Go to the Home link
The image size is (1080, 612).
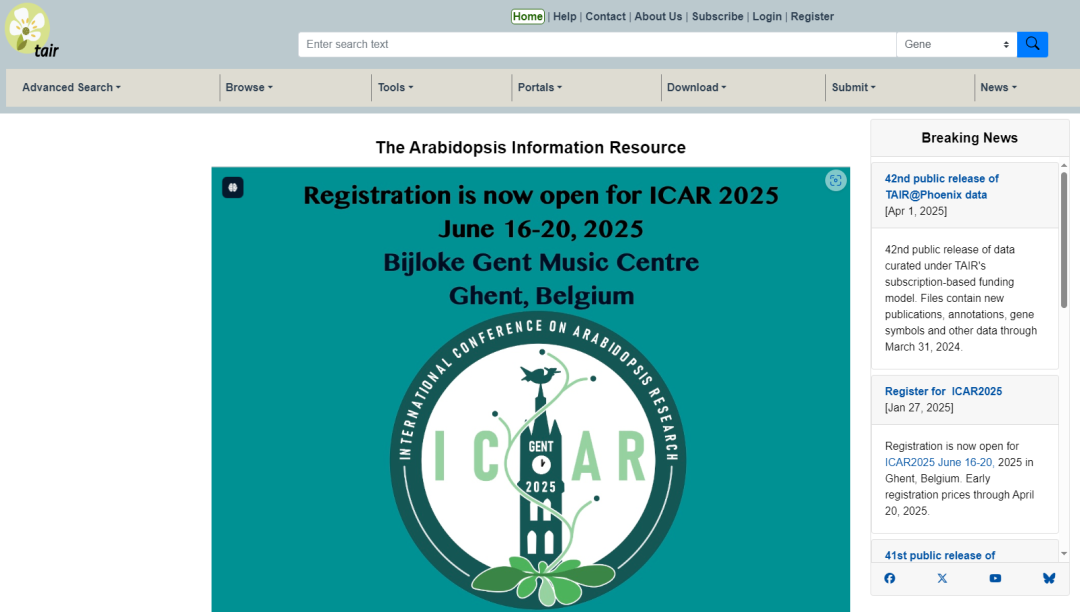point(528,17)
